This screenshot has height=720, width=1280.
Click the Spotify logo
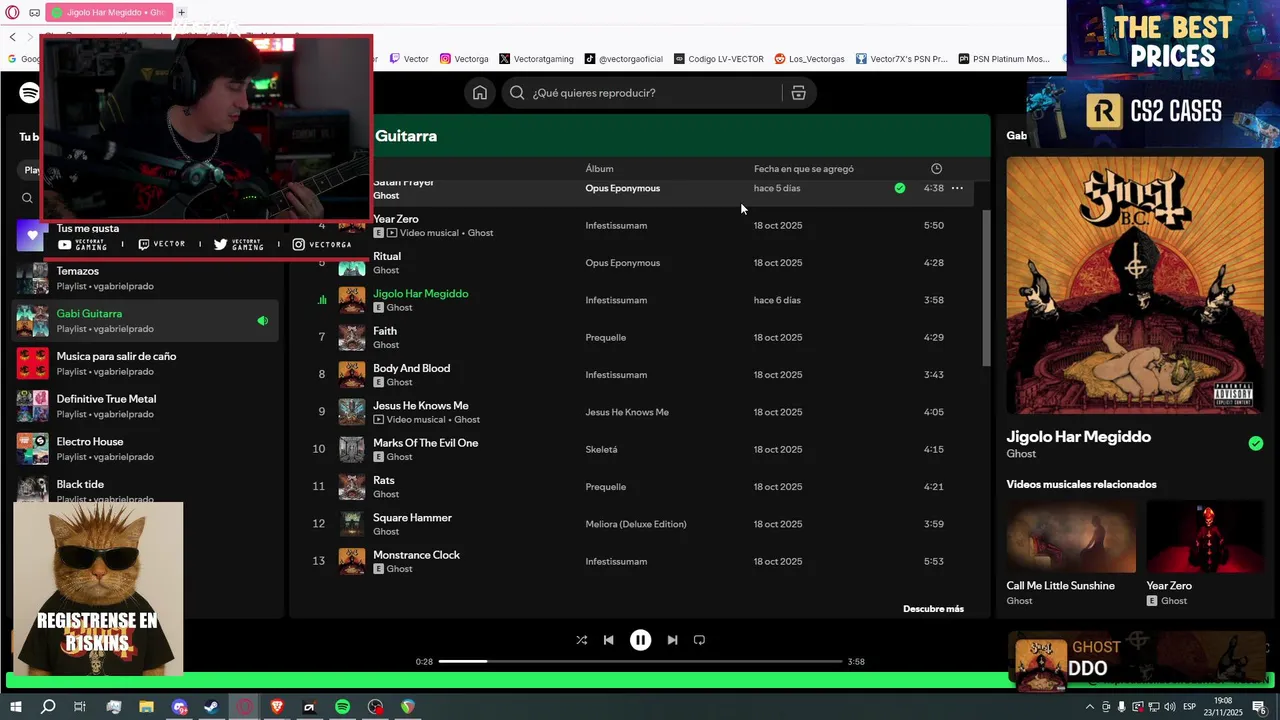[30, 93]
